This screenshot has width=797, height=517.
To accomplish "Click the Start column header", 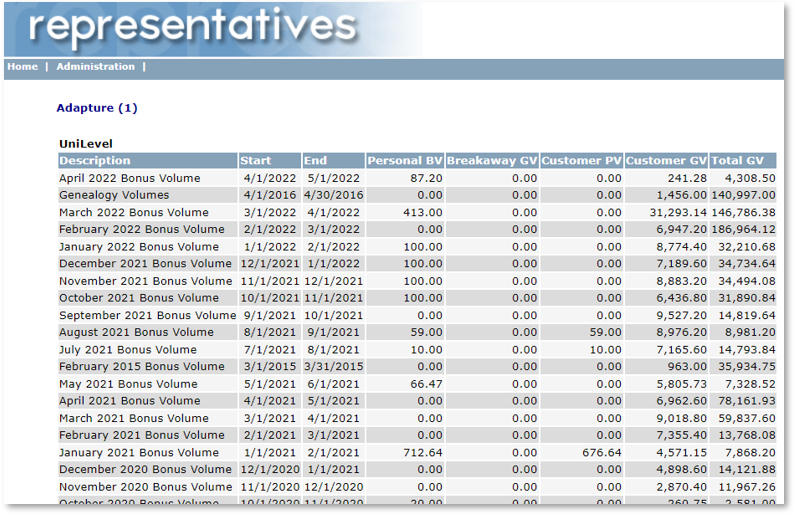I will [255, 161].
